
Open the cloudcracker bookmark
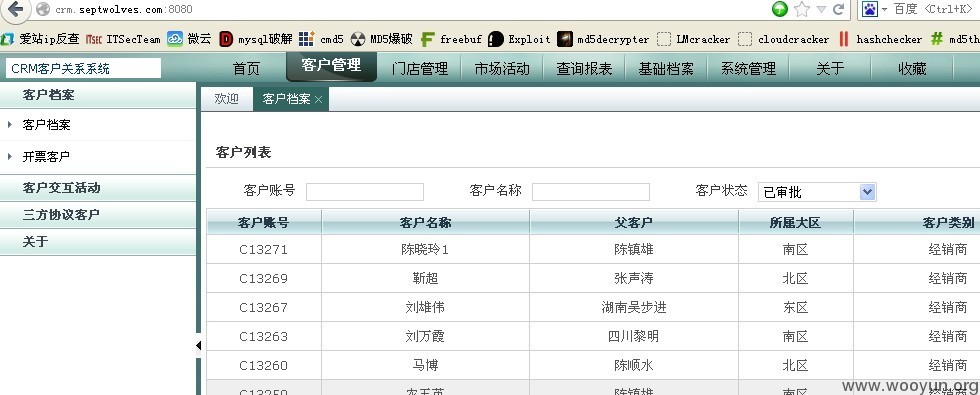click(784, 39)
